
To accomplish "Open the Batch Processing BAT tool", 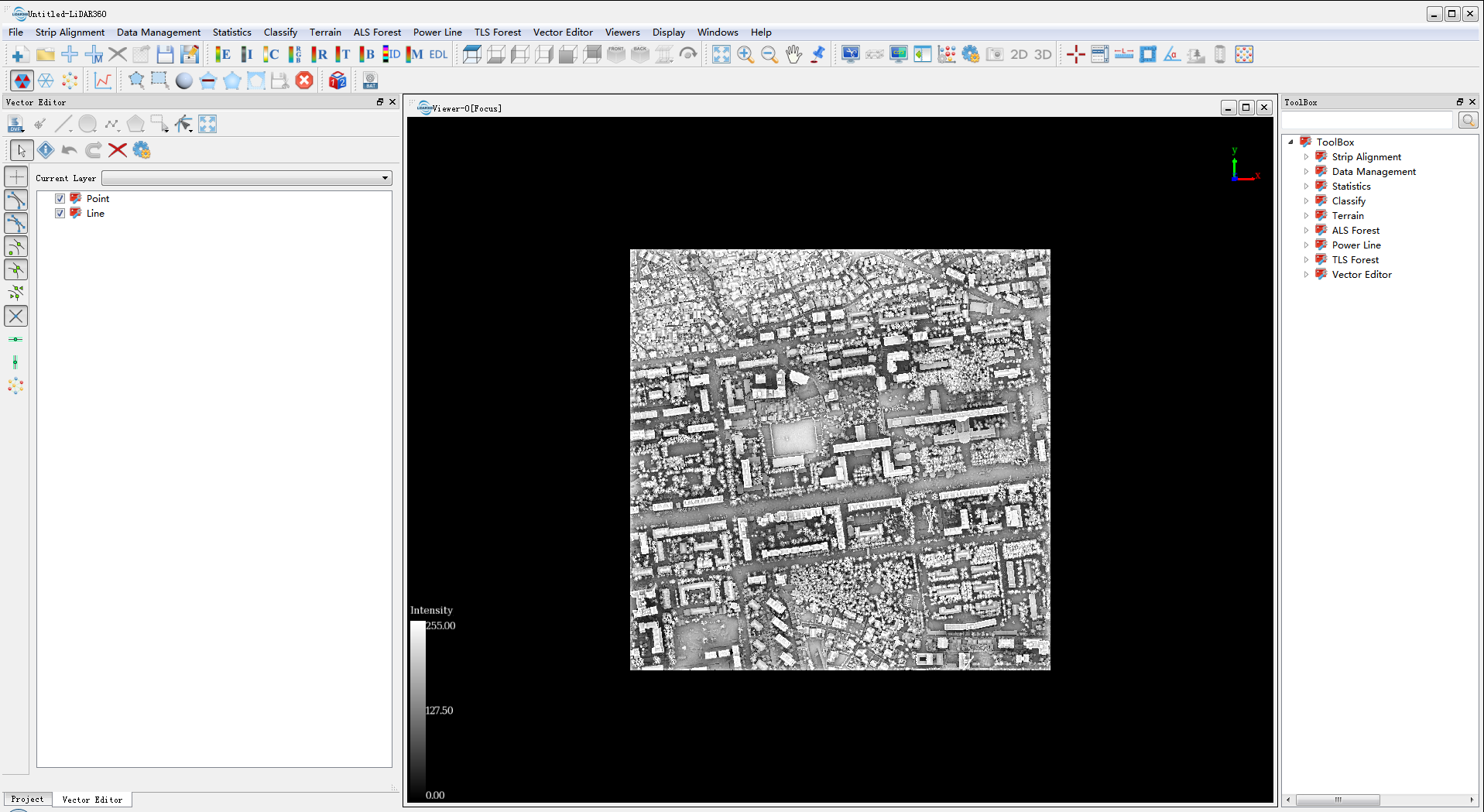I will pyautogui.click(x=370, y=81).
